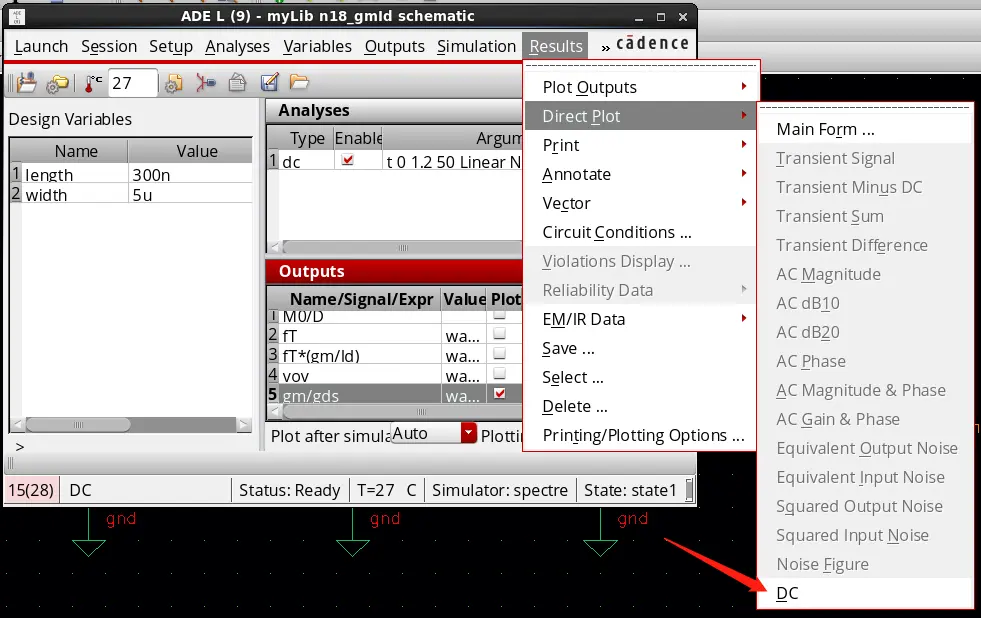Click the outputs setup document icon
The width and height of the screenshot is (981, 618).
click(237, 83)
